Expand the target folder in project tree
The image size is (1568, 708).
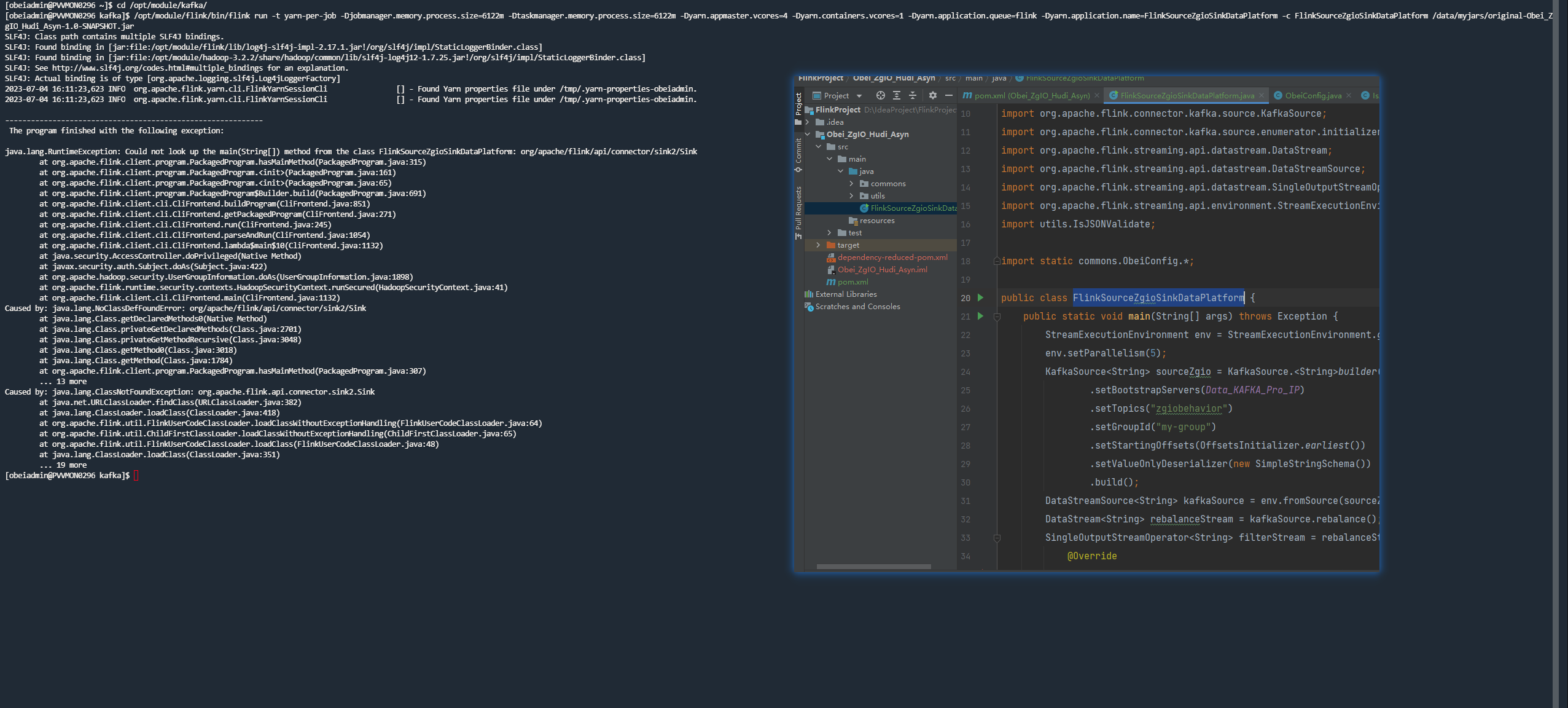(818, 245)
